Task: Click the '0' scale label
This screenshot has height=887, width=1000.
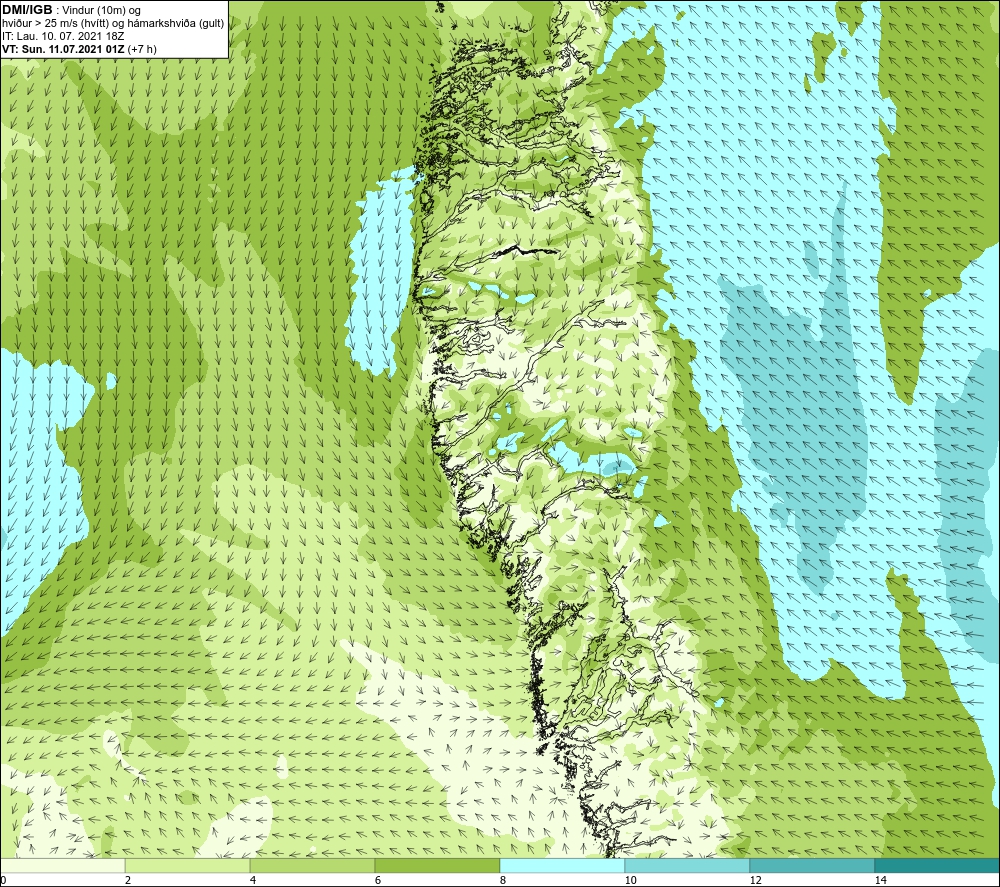Action: (3, 880)
